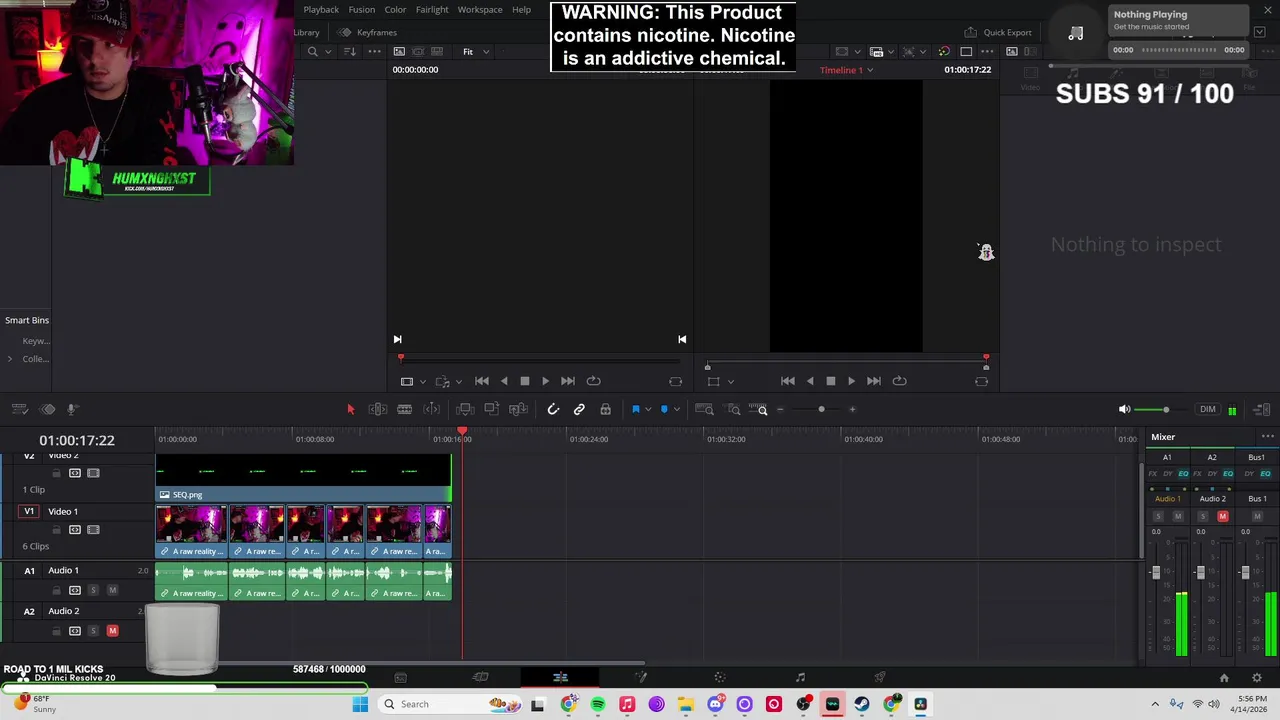Stop playback in the source viewer
Image resolution: width=1280 pixels, height=720 pixels.
[524, 381]
